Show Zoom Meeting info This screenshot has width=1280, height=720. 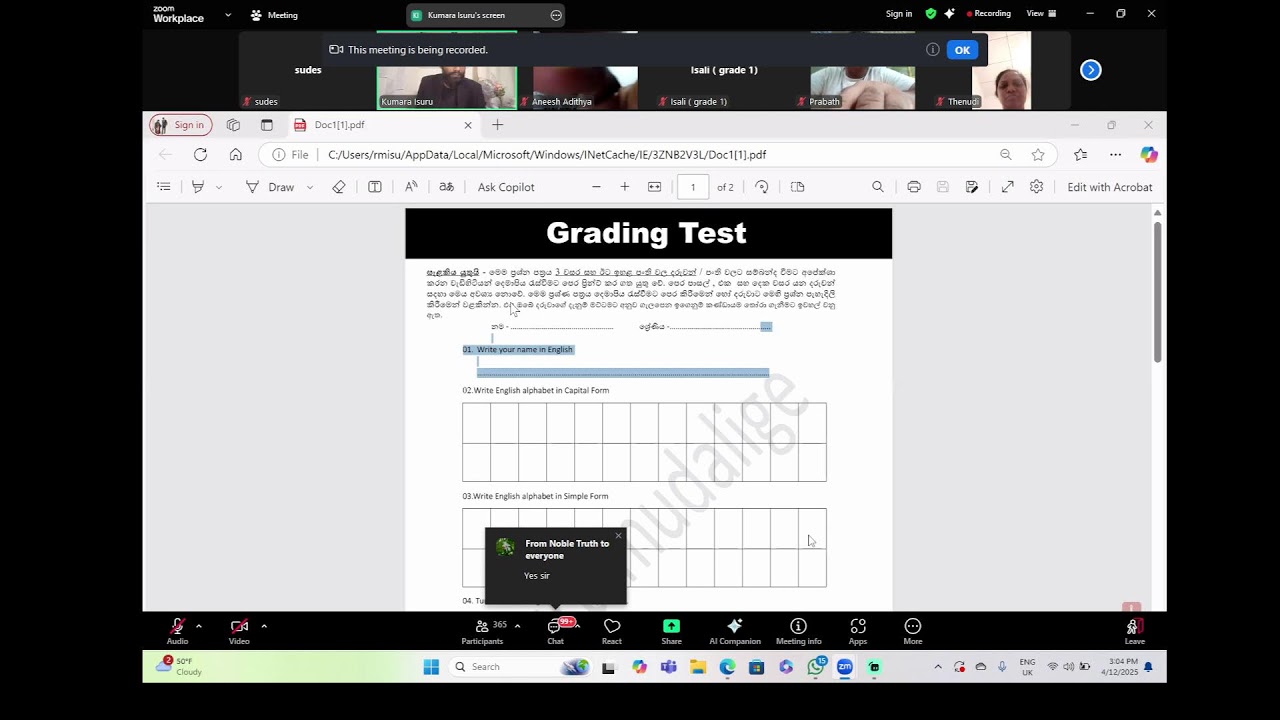[798, 631]
